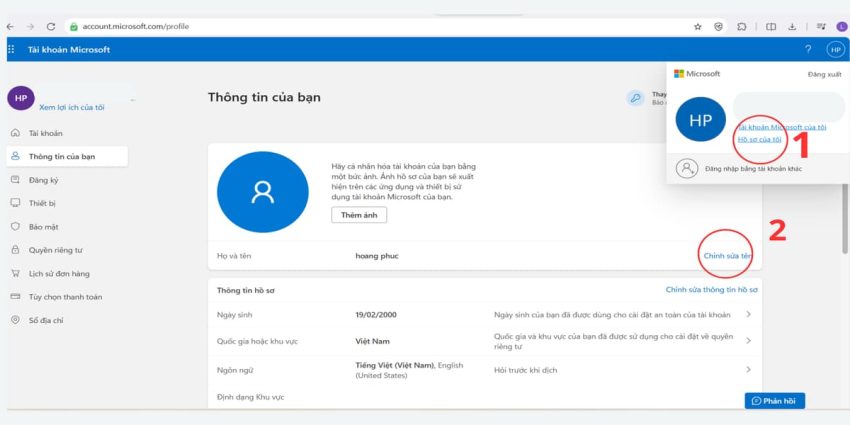The width and height of the screenshot is (850, 425).
Task: Open the Phản hồi feedback button
Action: 775,401
